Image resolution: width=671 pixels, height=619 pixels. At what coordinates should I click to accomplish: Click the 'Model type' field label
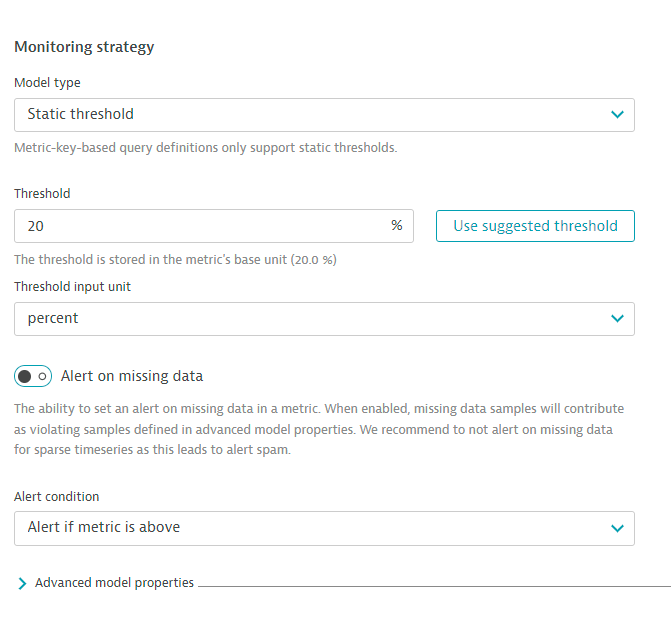47,83
